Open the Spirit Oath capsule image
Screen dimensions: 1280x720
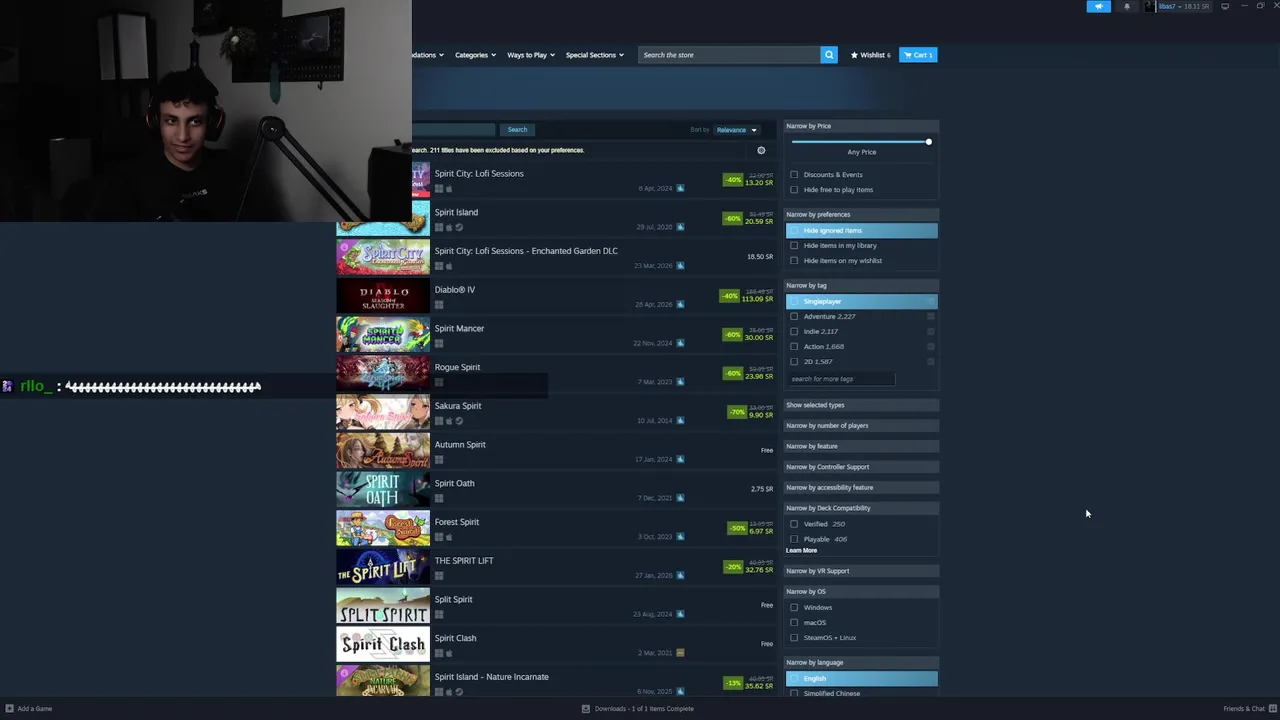click(383, 489)
